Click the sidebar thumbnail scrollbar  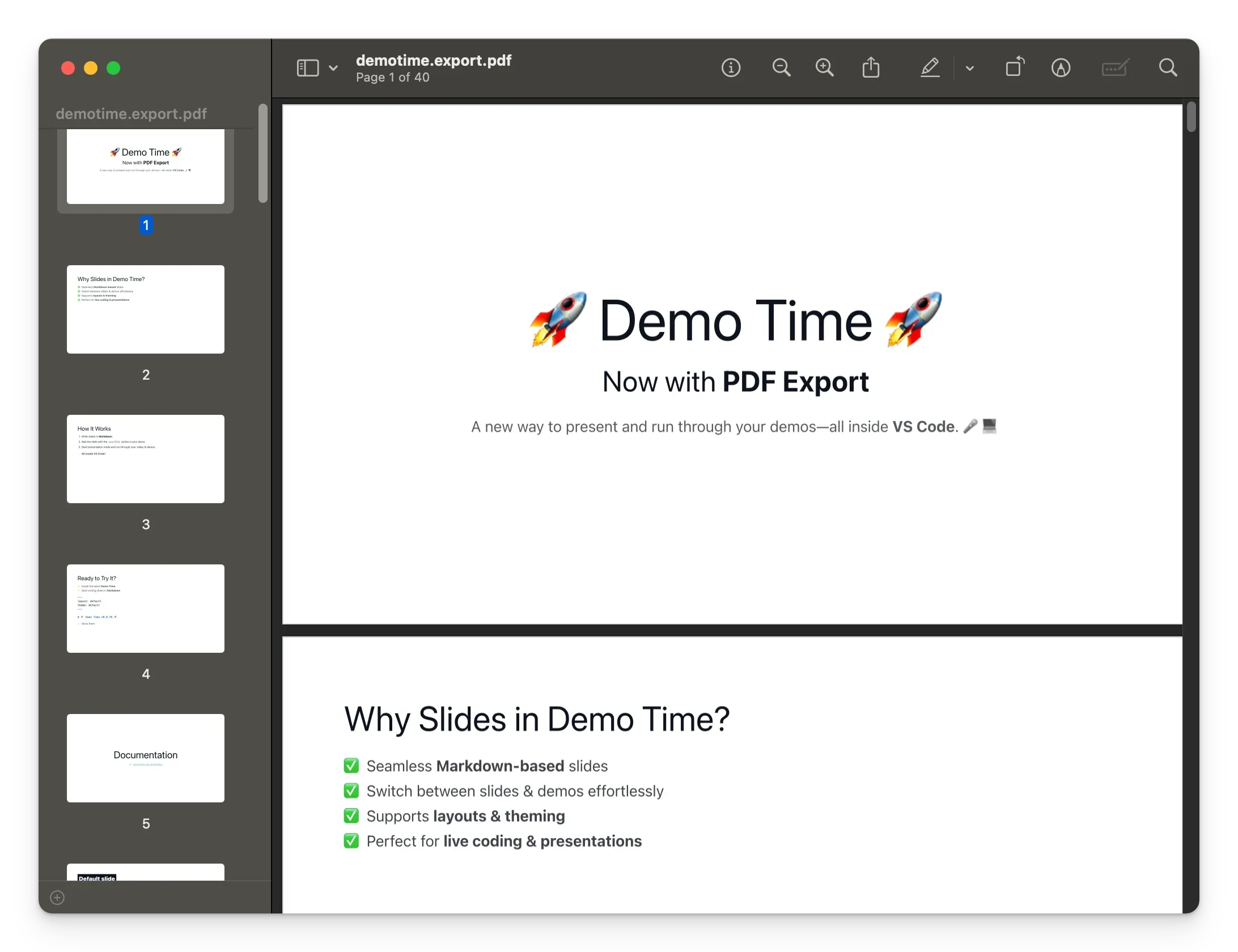point(262,153)
